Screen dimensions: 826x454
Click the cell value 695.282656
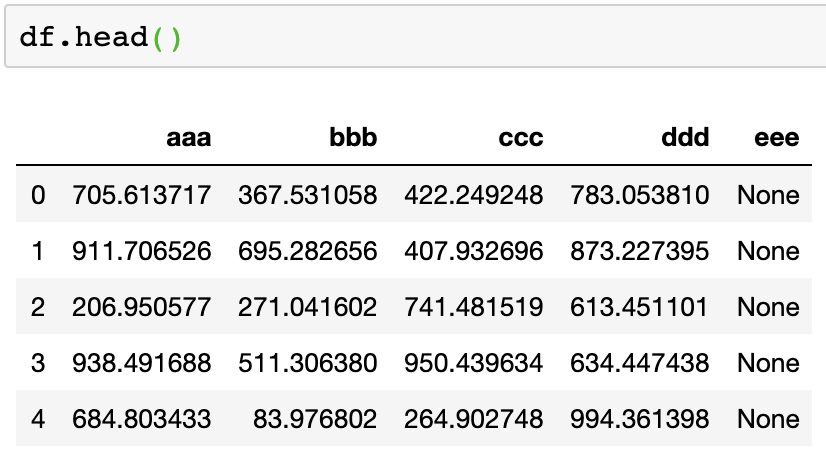pos(307,250)
